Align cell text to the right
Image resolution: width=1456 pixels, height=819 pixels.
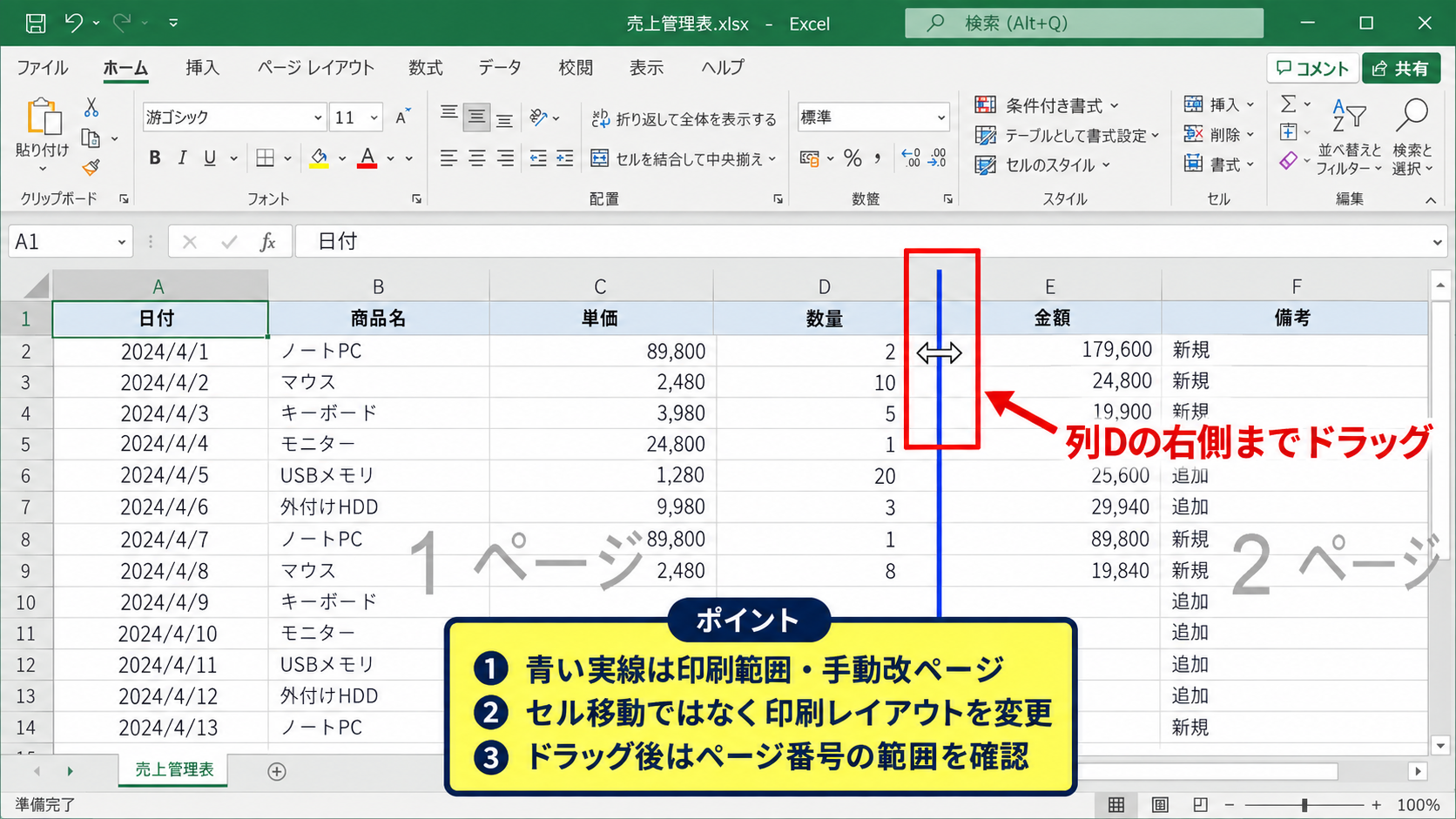[x=506, y=158]
